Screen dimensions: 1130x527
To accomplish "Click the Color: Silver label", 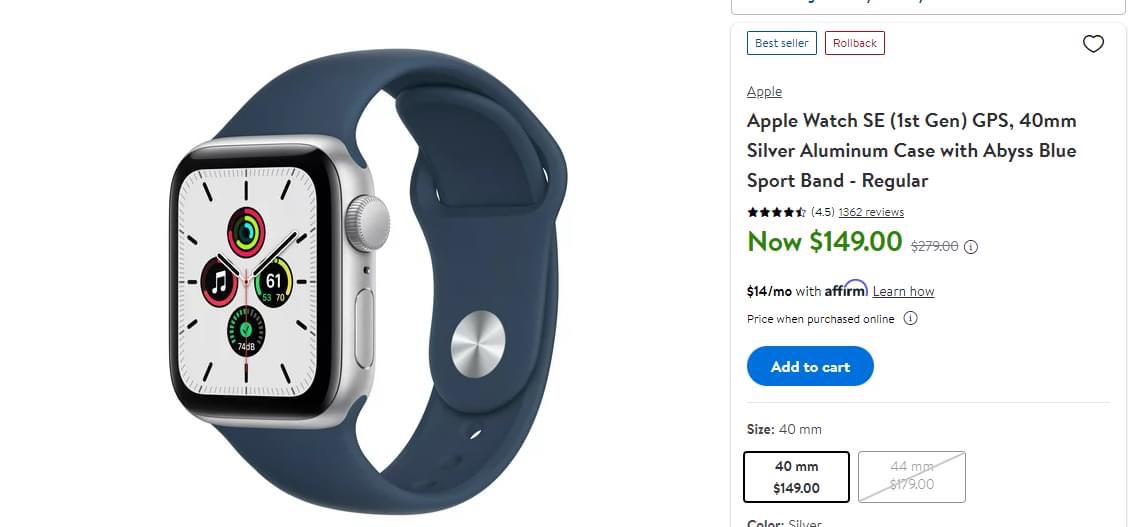I will (784, 523).
